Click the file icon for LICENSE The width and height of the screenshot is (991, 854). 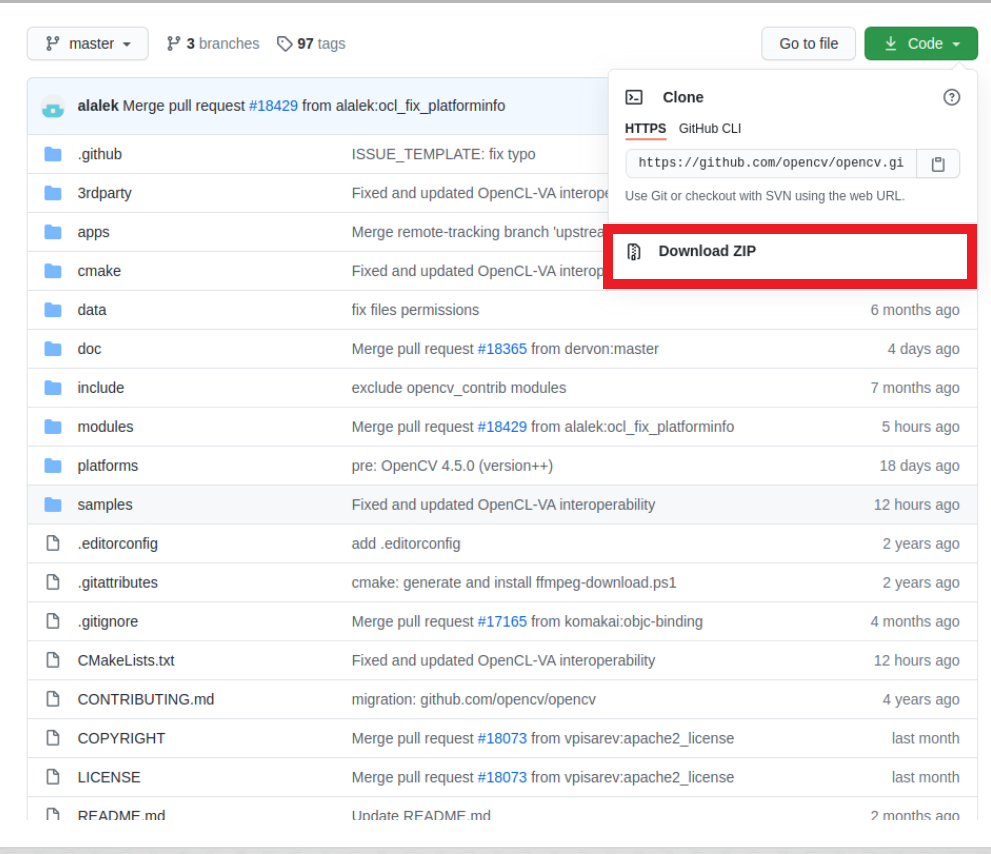pyautogui.click(x=53, y=777)
